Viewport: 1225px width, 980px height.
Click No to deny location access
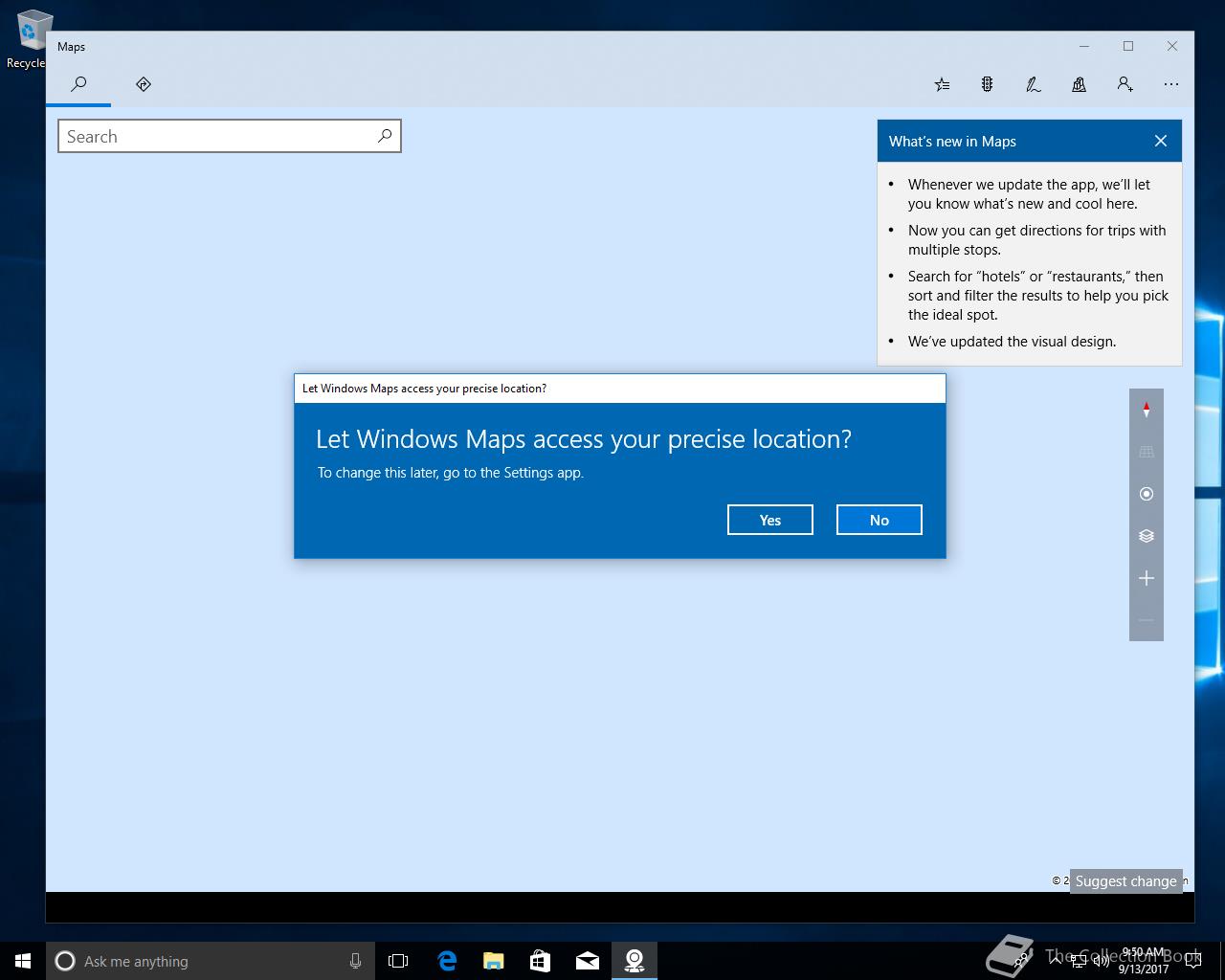click(x=880, y=520)
